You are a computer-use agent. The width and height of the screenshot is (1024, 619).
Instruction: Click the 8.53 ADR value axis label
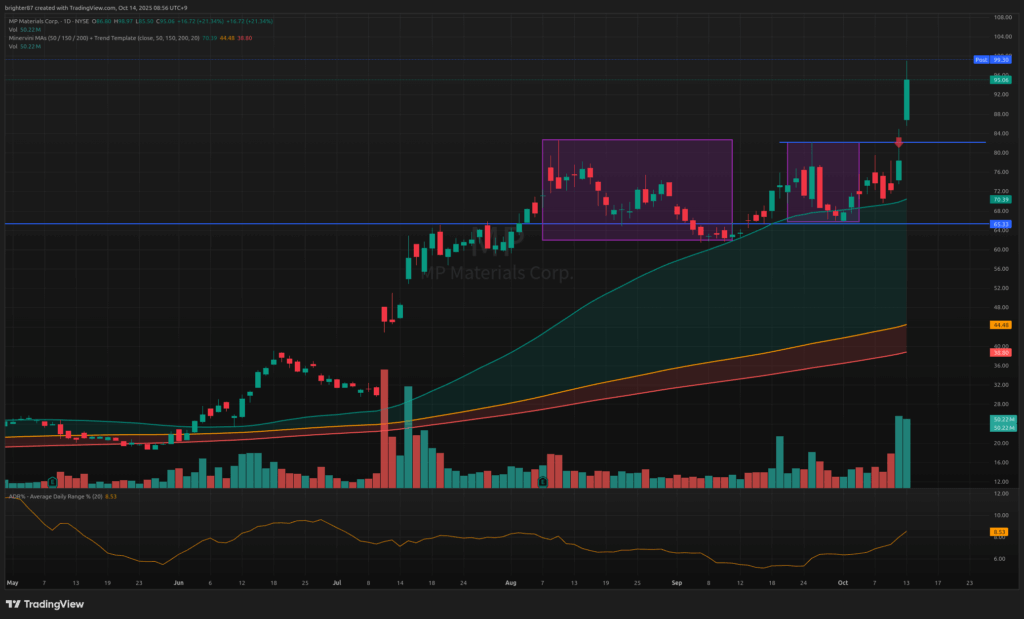click(x=1000, y=532)
